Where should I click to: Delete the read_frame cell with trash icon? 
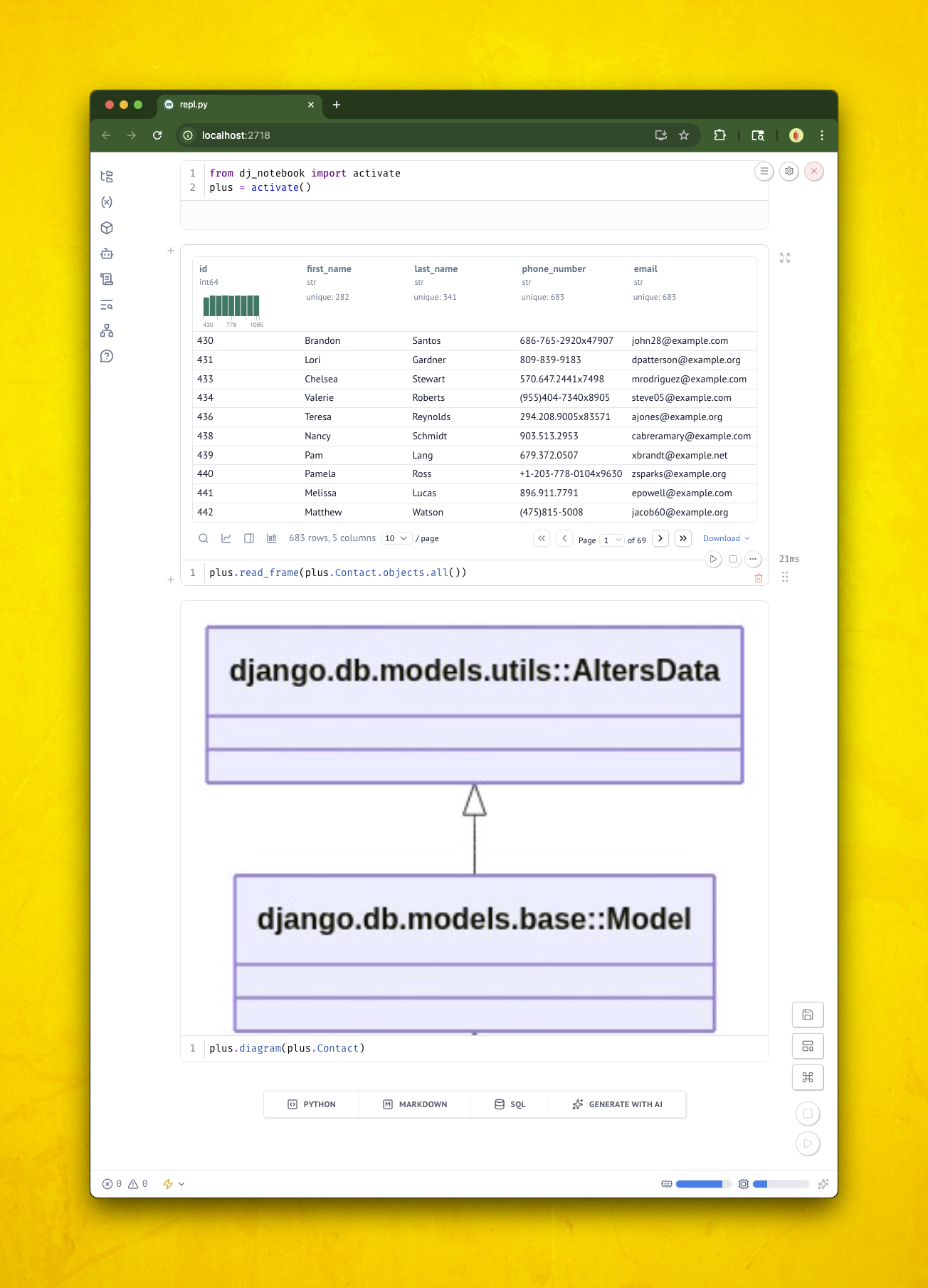click(x=759, y=578)
